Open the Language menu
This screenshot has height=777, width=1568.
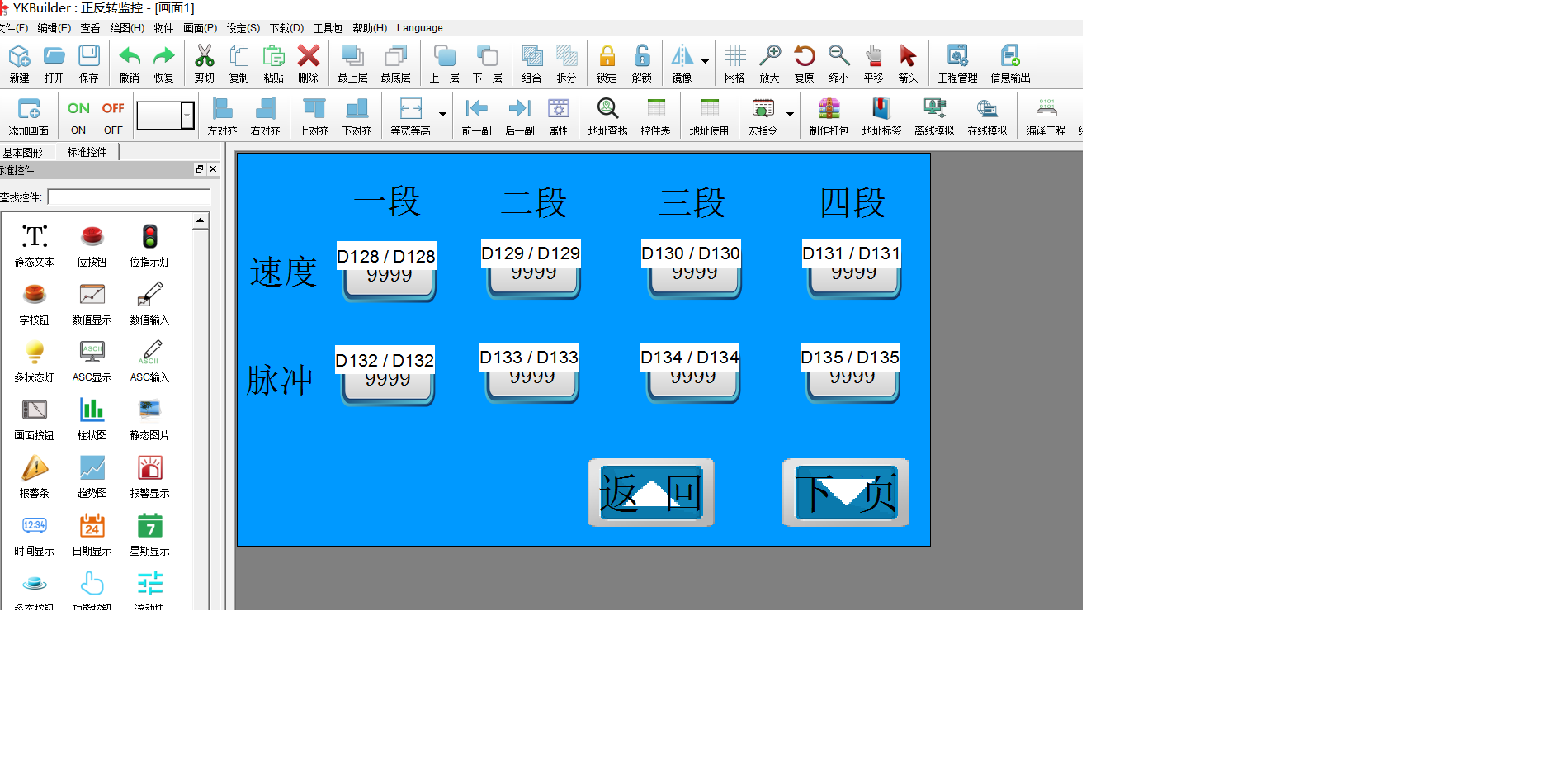419,28
